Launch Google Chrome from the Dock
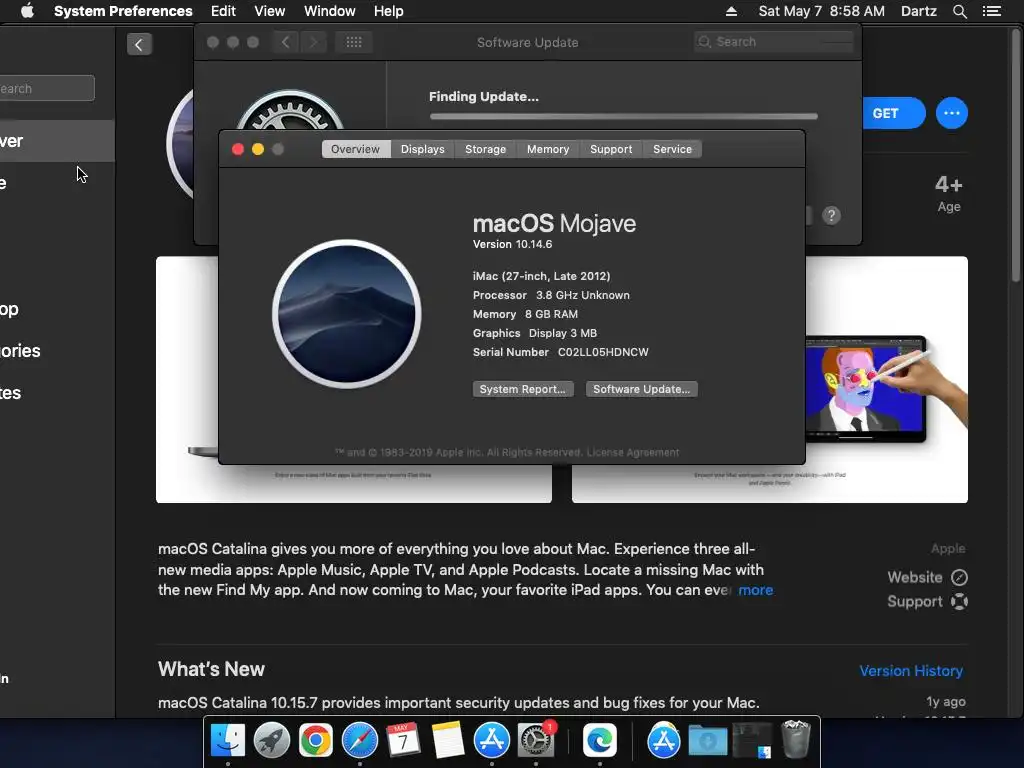Viewport: 1024px width, 768px height. tap(315, 741)
